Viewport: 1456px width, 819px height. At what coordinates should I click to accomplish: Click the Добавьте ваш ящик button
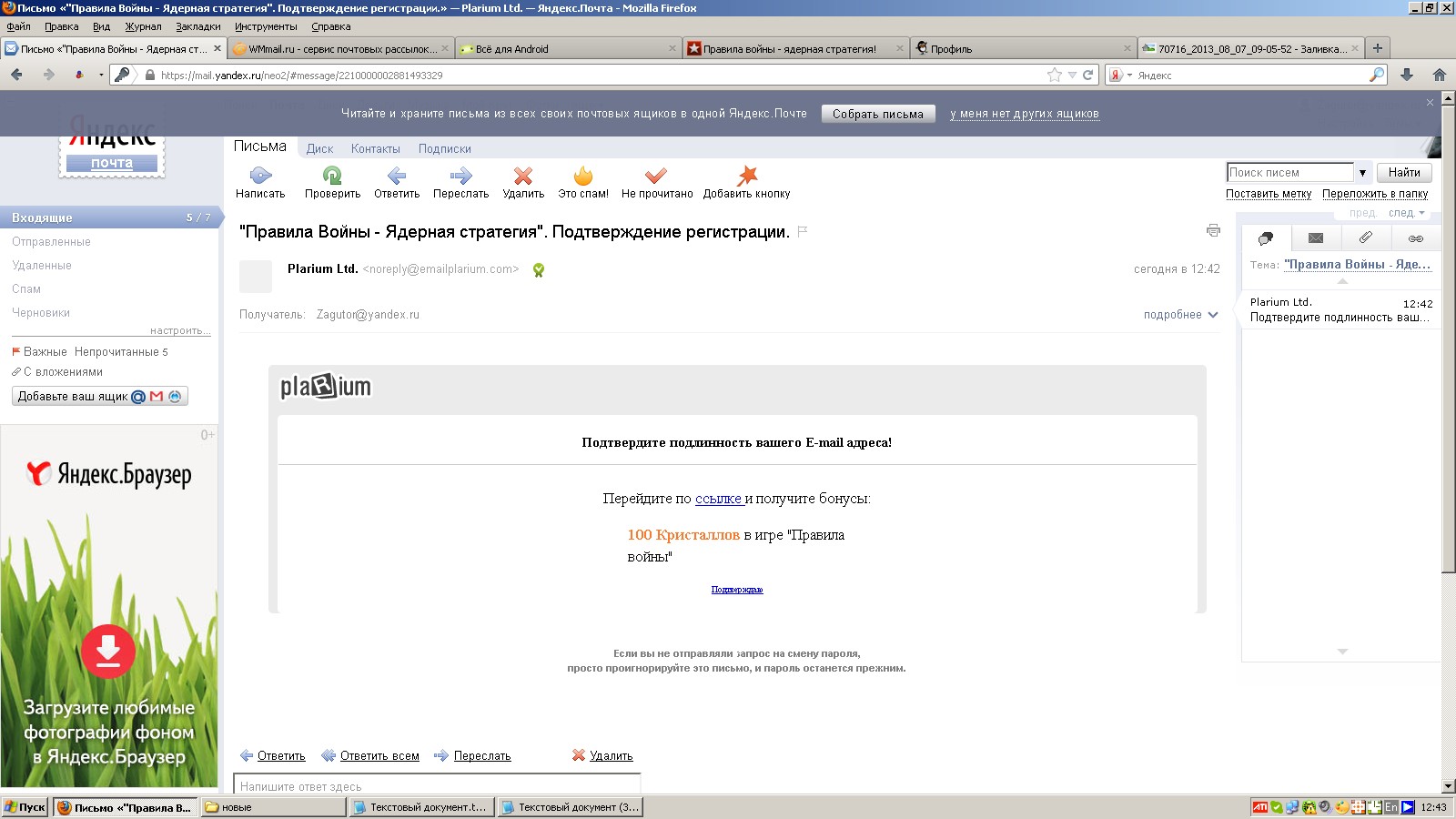tap(100, 396)
